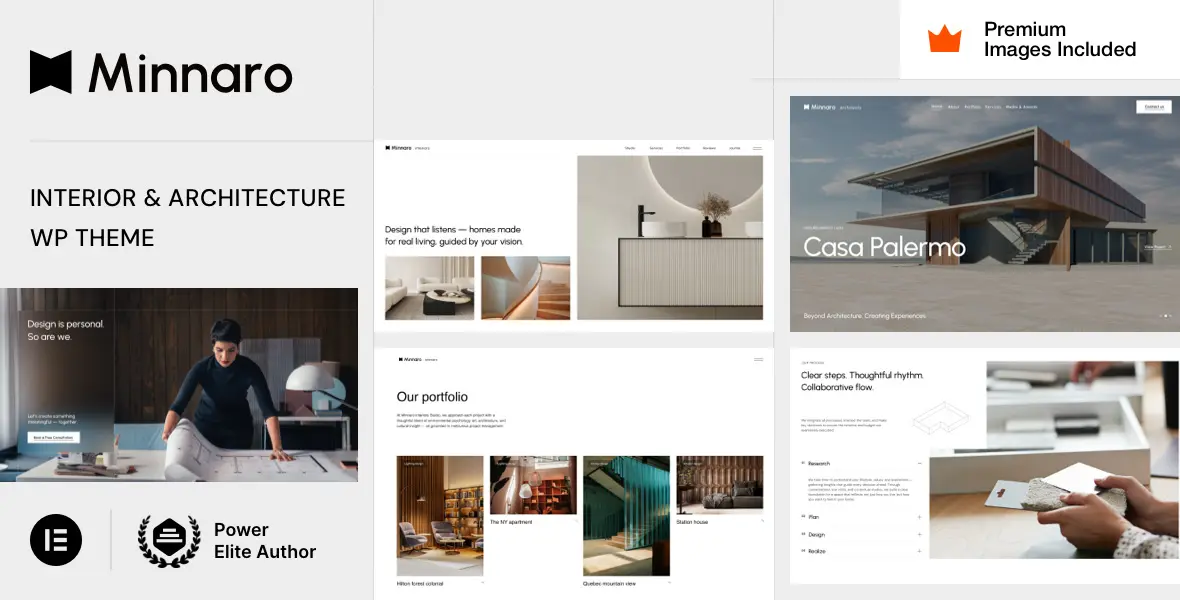Select About in Casa Palermo navigation
The width and height of the screenshot is (1180, 600).
click(x=953, y=107)
